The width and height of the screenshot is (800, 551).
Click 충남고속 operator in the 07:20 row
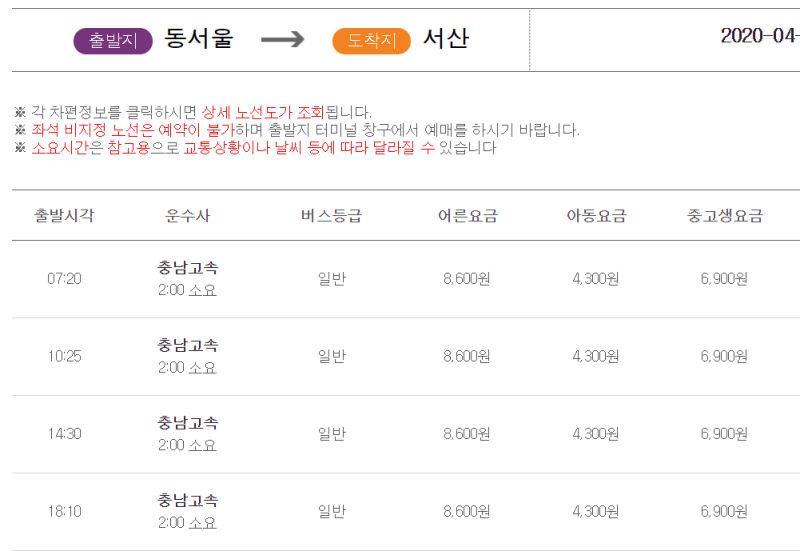click(x=187, y=267)
